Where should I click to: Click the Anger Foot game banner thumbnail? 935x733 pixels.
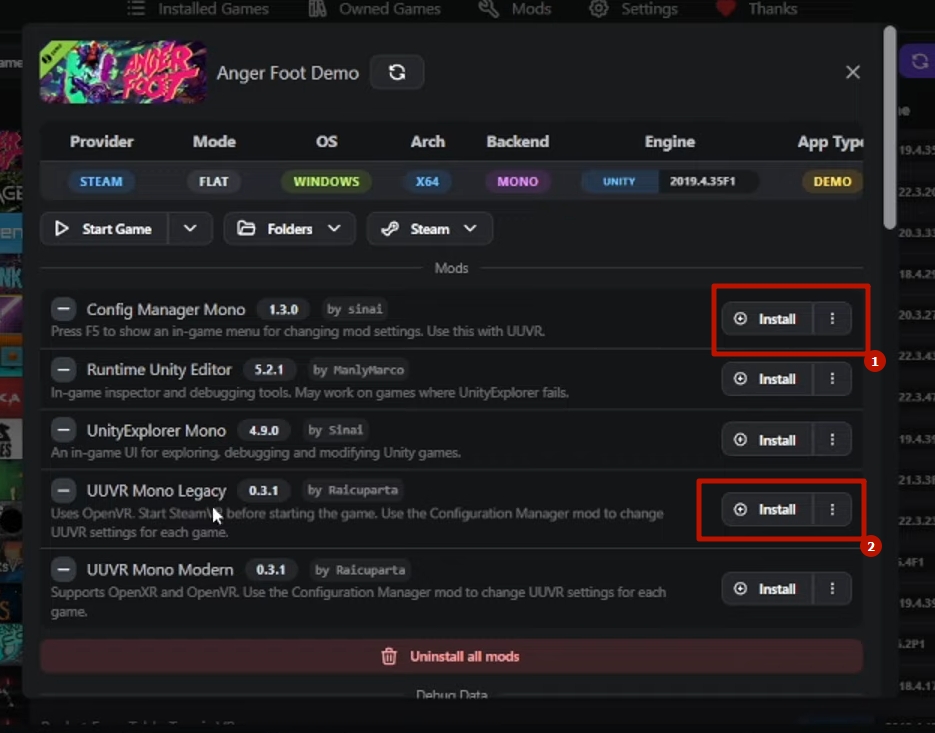[123, 72]
